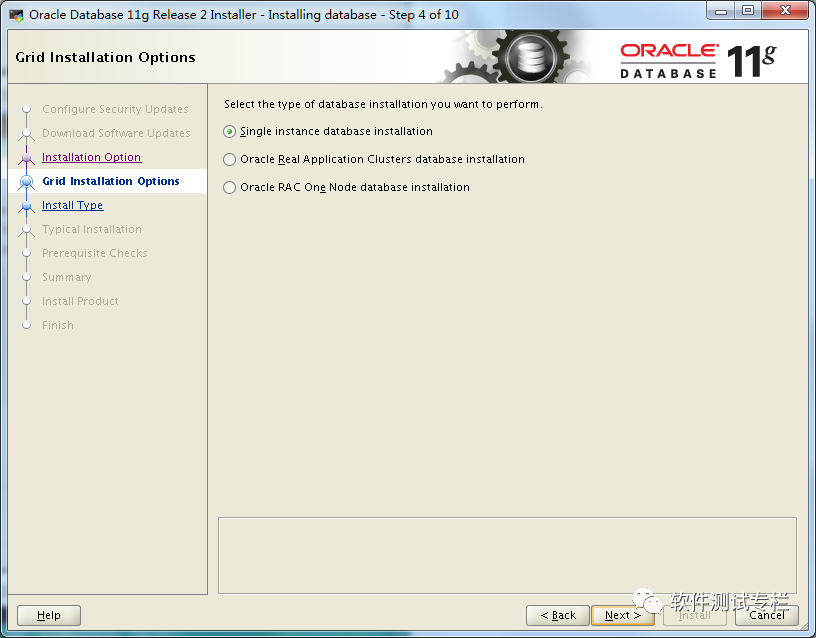Click the Help button

click(x=49, y=615)
